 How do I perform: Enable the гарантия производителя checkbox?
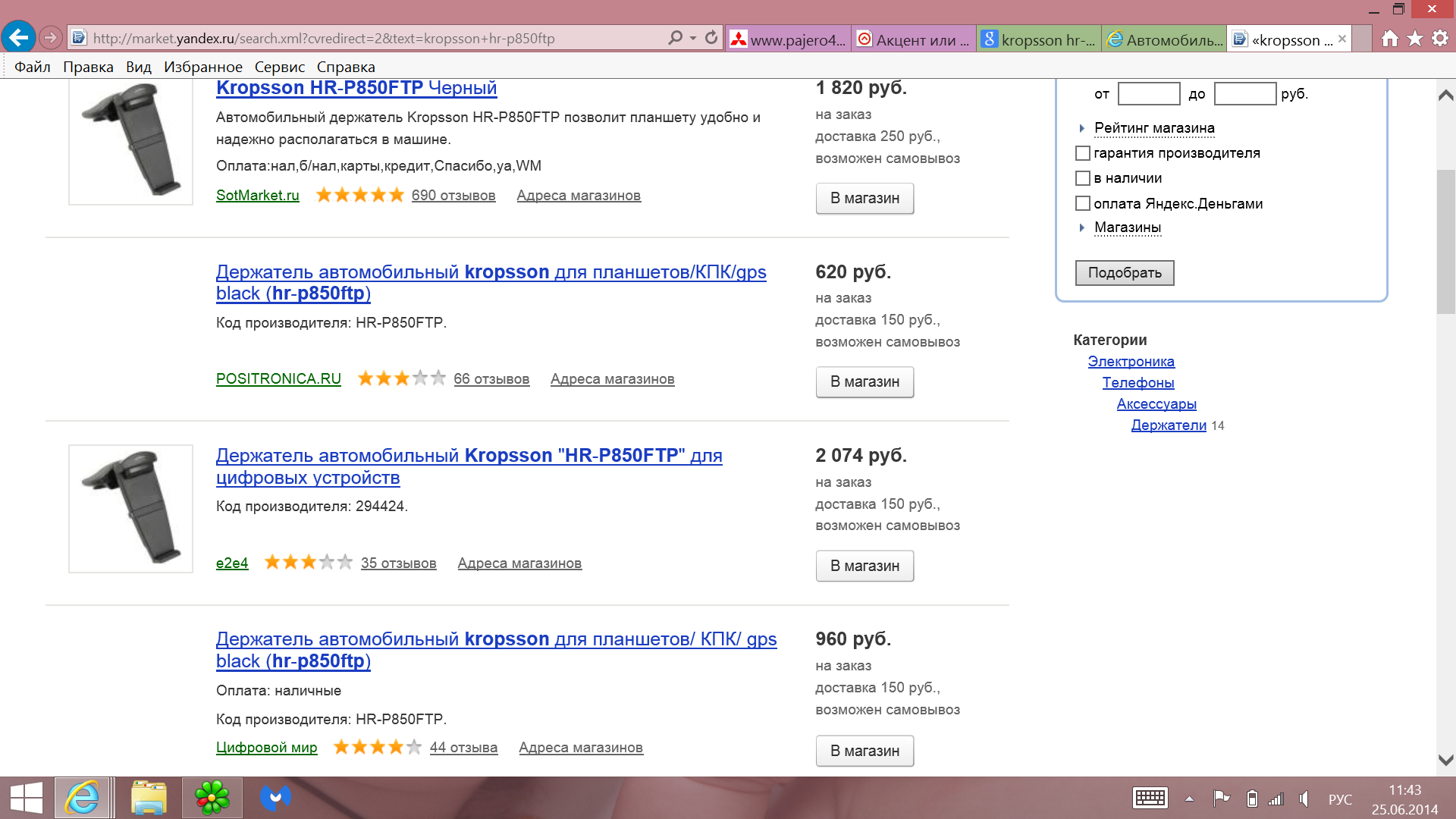coord(1083,153)
